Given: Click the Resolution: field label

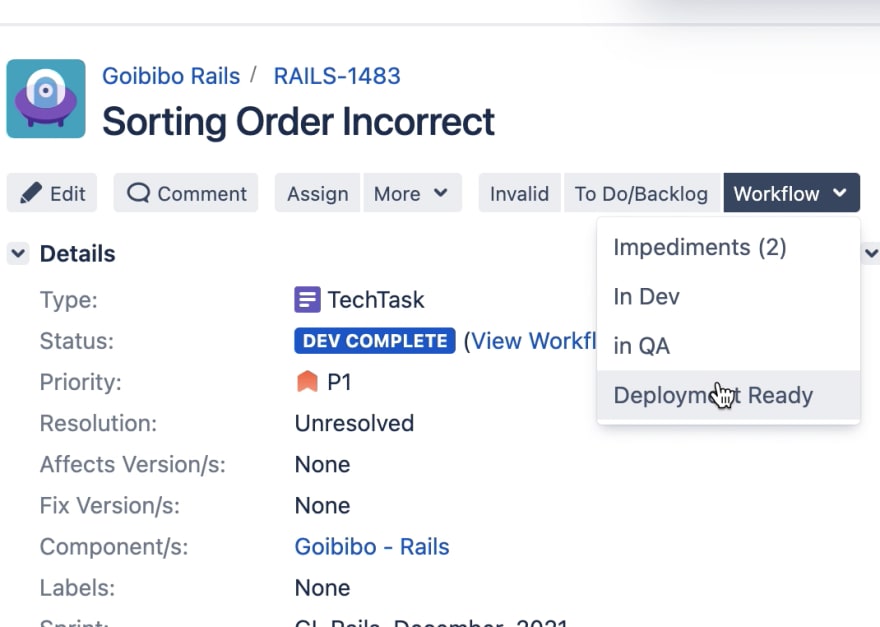Looking at the screenshot, I should (x=98, y=423).
